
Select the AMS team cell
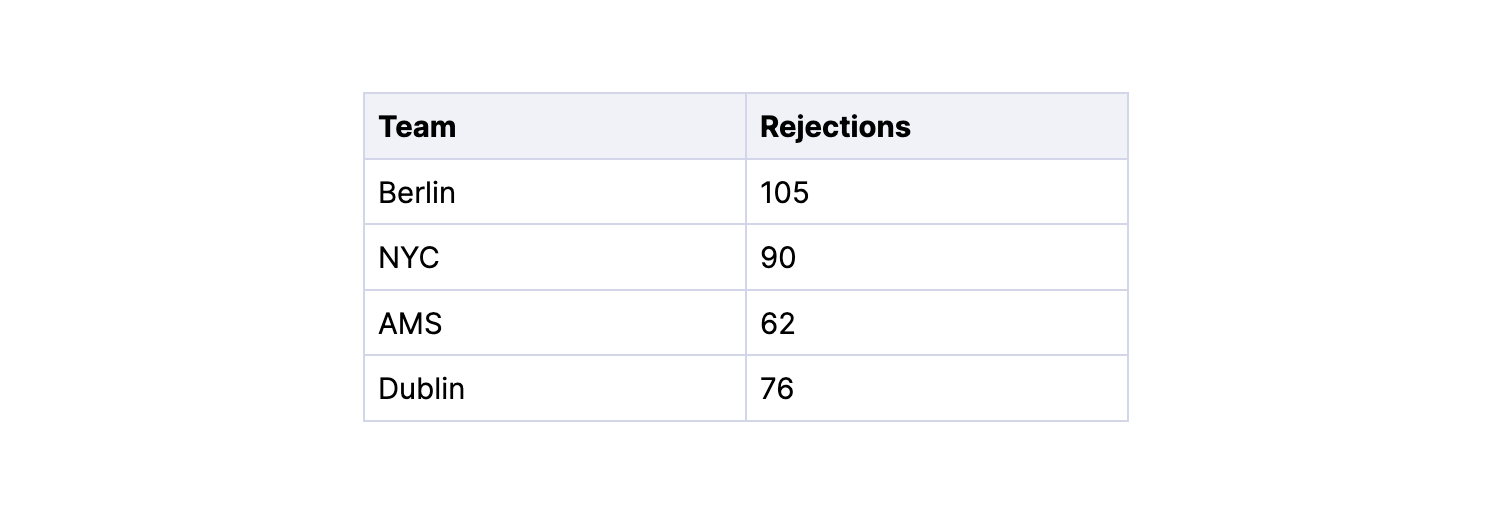pyautogui.click(x=555, y=323)
